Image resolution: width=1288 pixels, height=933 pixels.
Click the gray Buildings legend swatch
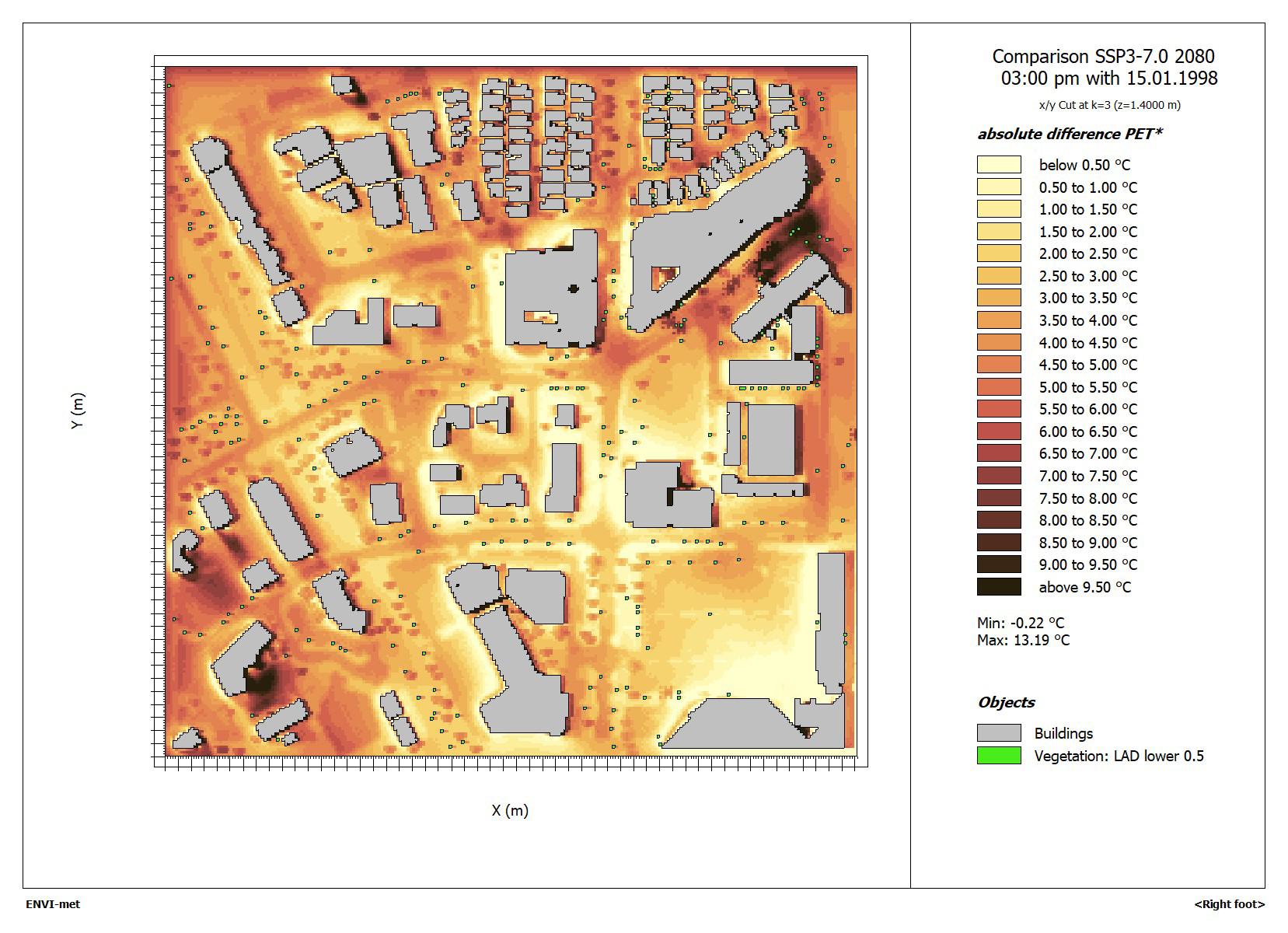coord(999,732)
